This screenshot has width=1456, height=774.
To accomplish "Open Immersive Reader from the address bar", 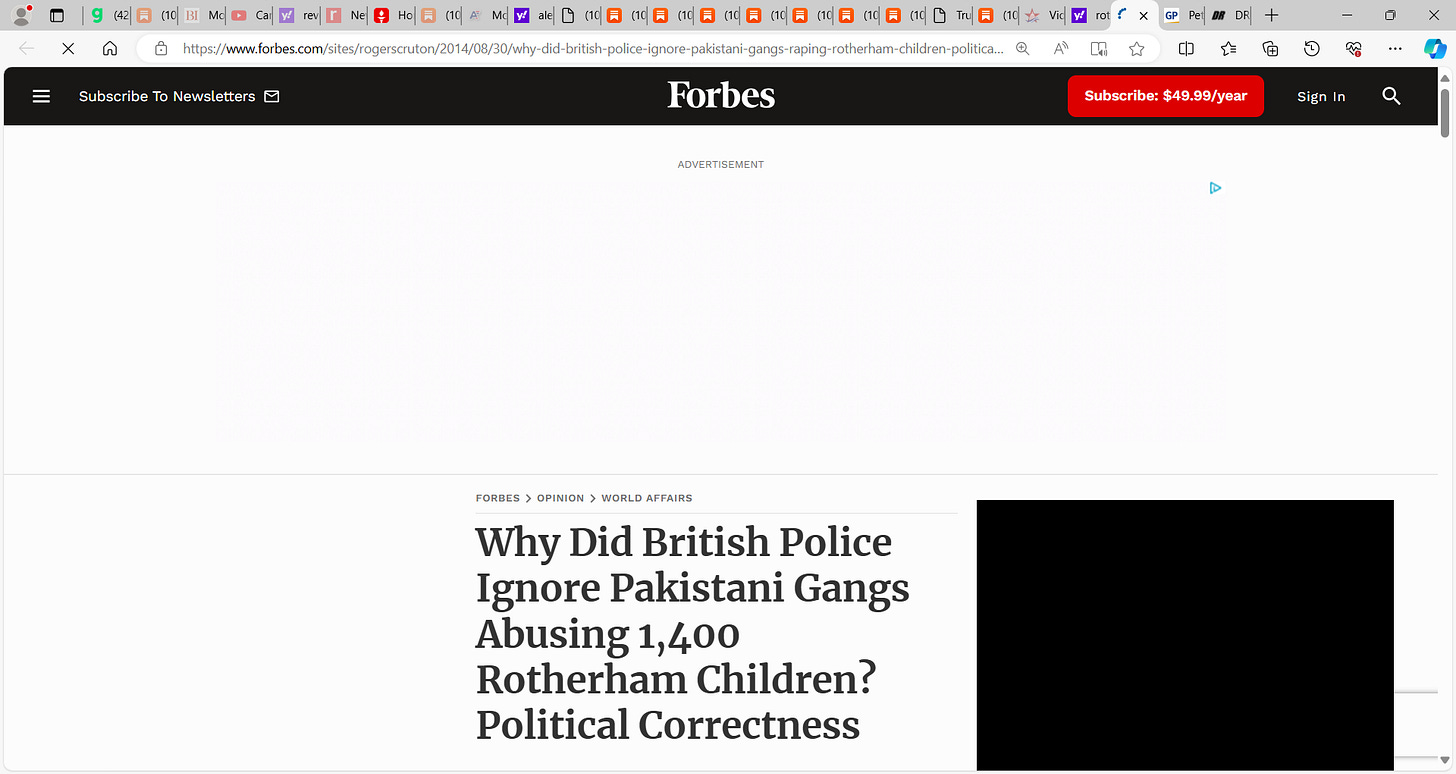I will pyautogui.click(x=1099, y=48).
